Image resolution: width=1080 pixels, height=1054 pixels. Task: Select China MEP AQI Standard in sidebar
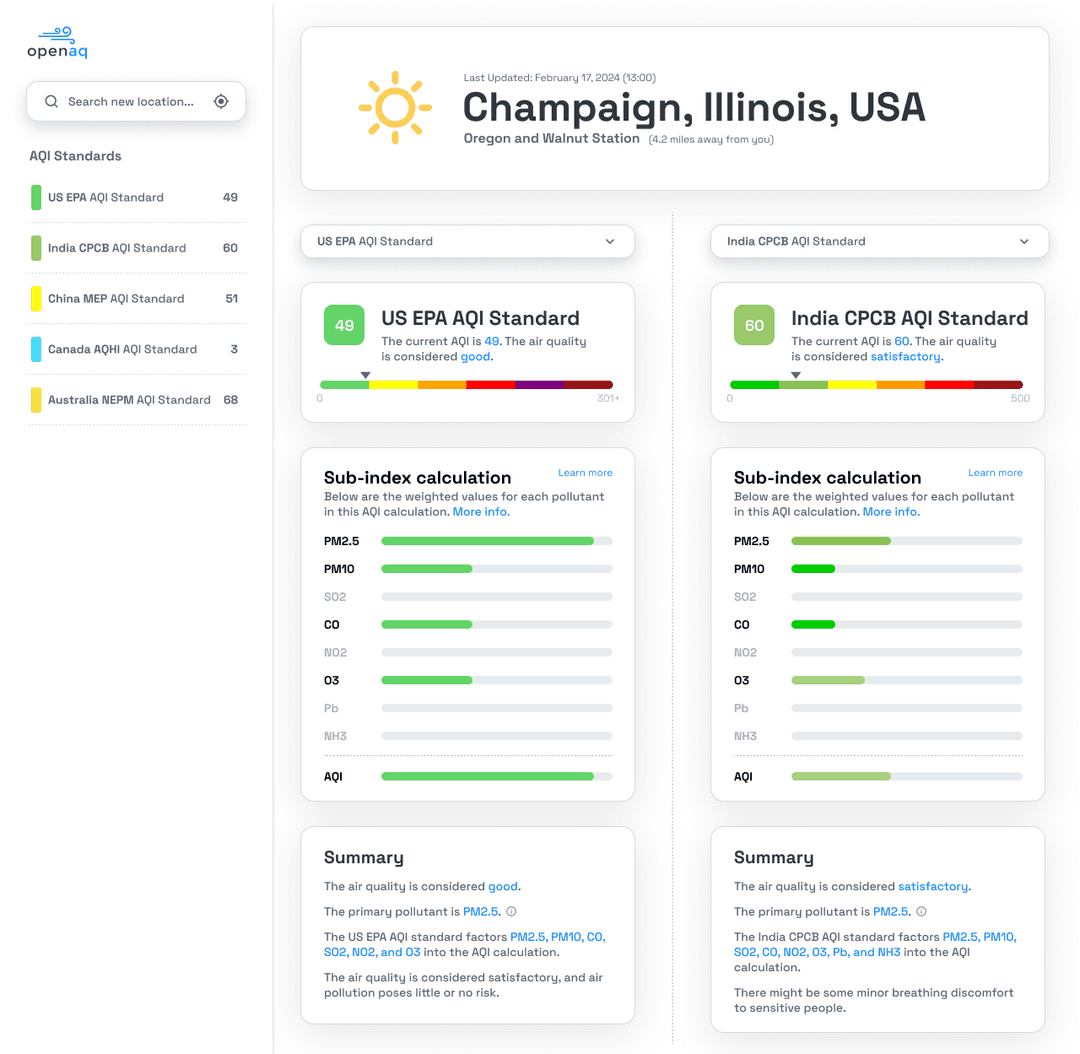point(136,299)
